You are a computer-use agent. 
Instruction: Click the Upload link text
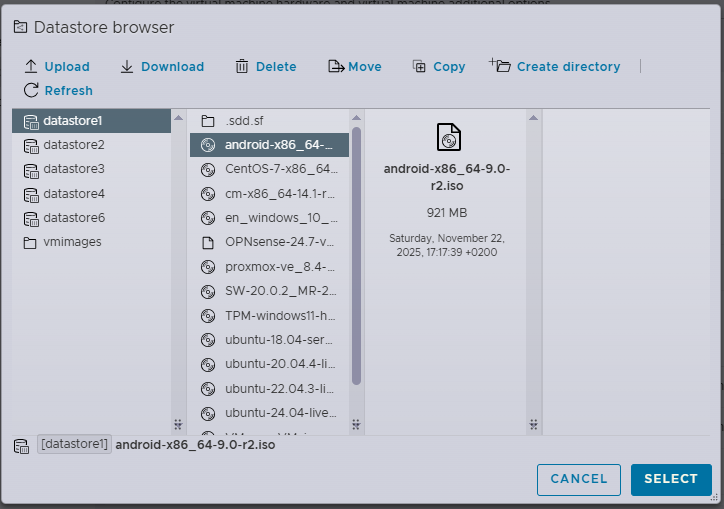click(x=67, y=67)
